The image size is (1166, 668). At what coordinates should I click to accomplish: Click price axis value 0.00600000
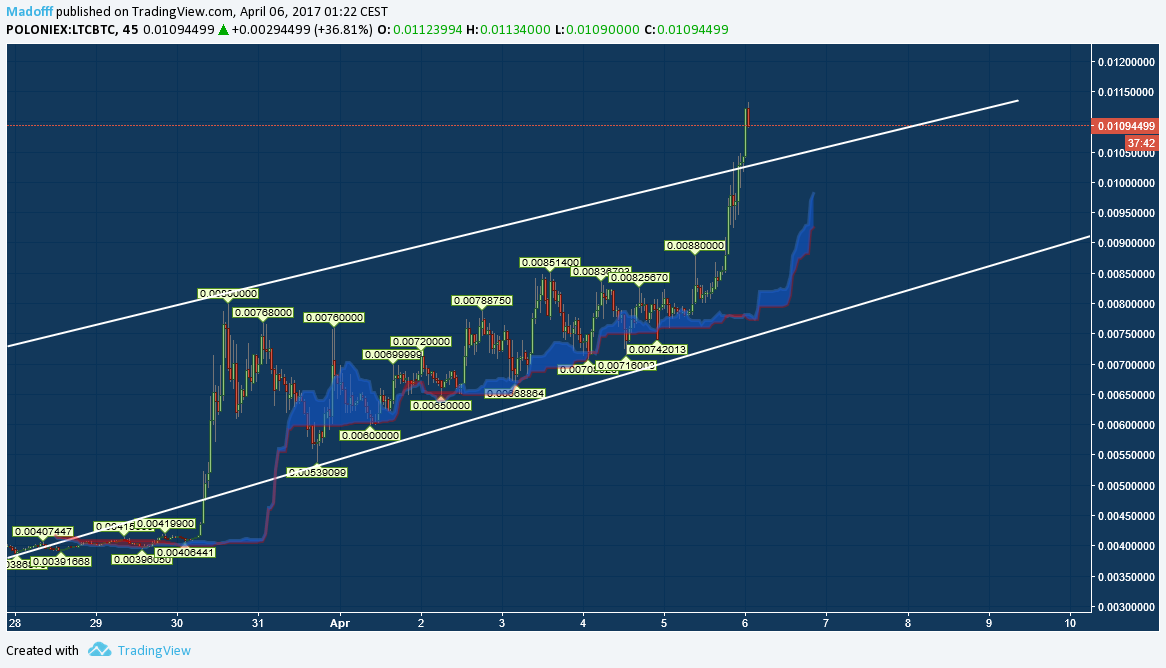coord(1127,425)
